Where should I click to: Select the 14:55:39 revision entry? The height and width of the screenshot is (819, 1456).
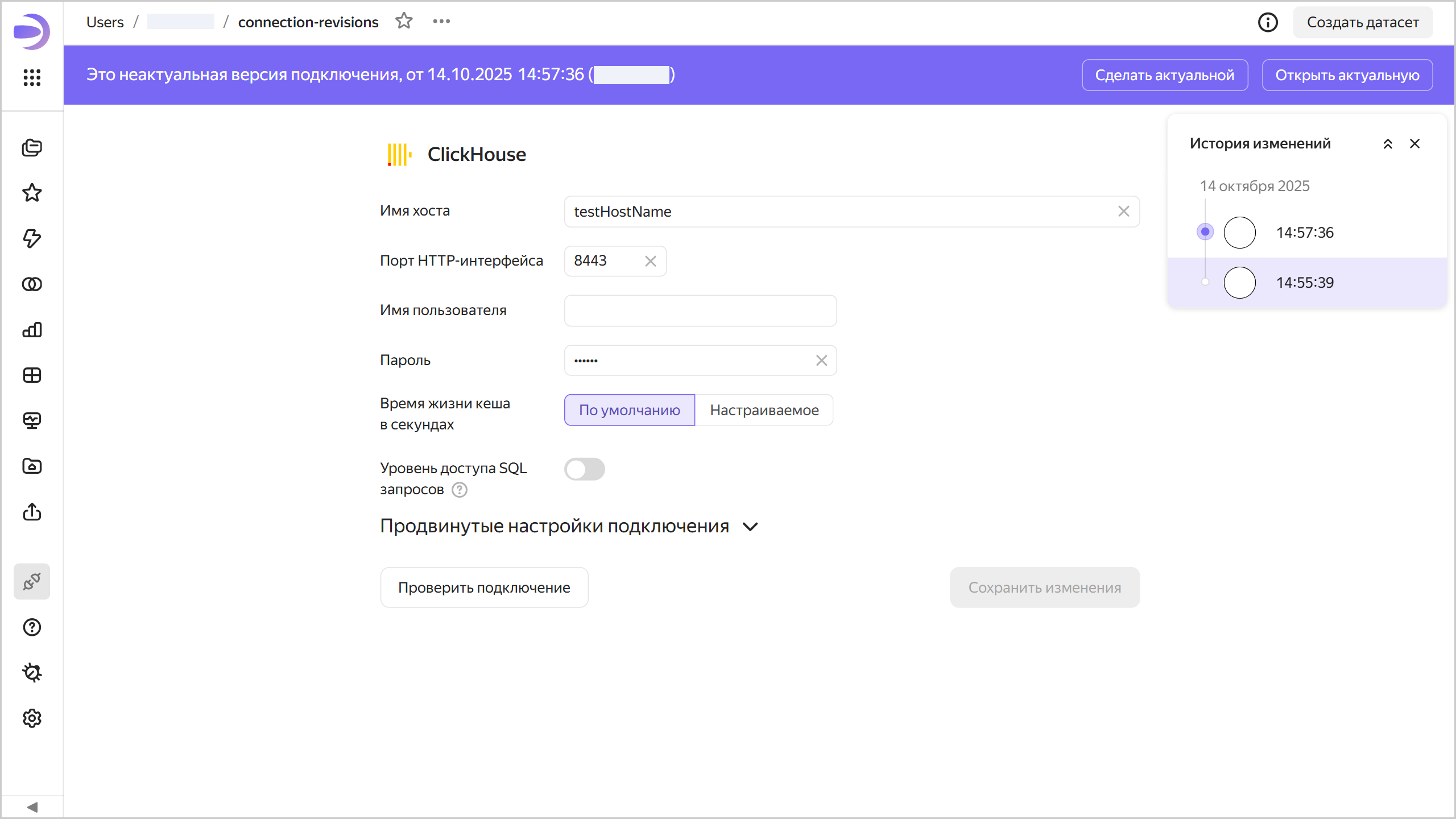pos(1305,283)
